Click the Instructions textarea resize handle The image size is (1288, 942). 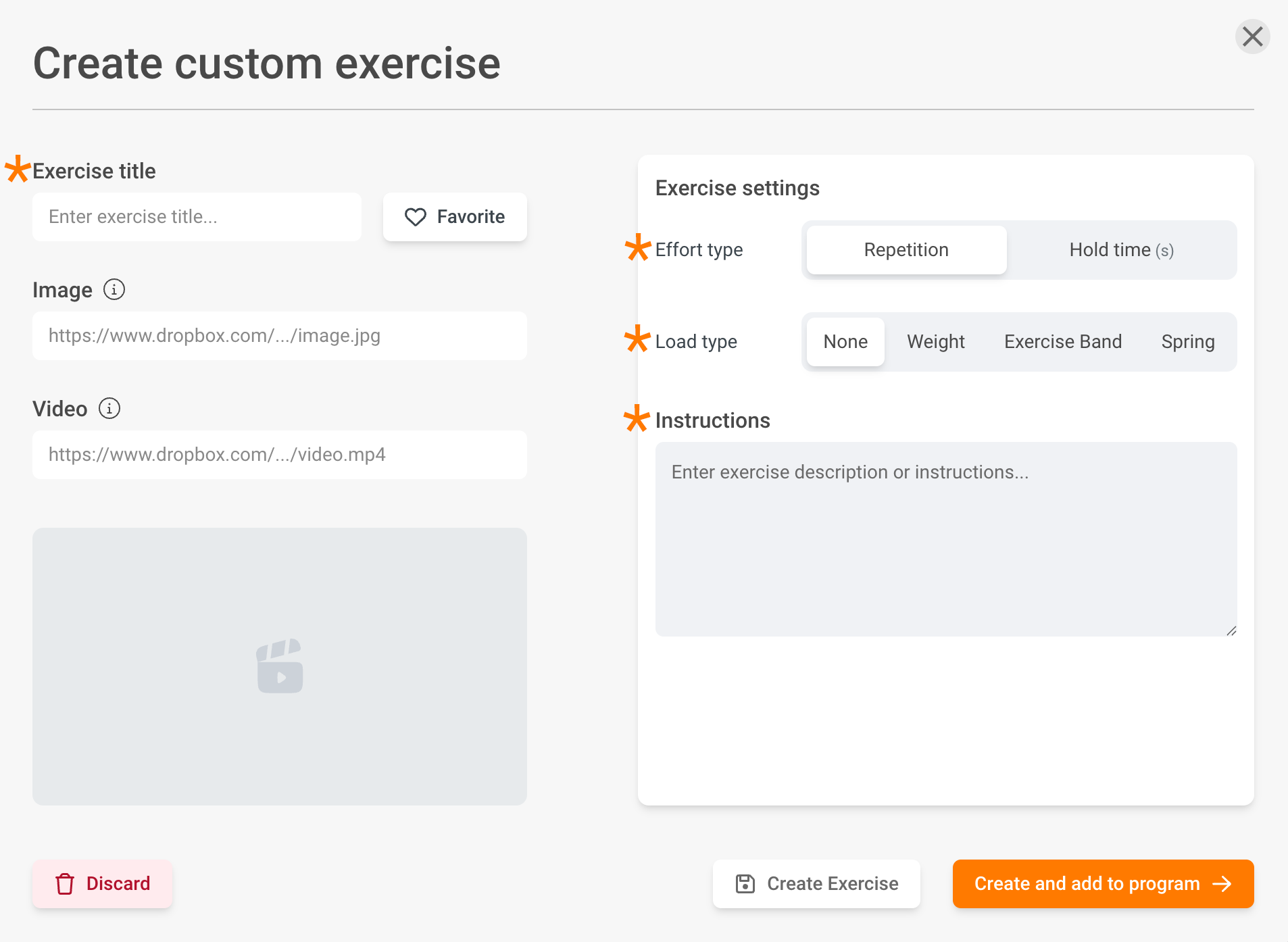pyautogui.click(x=1231, y=630)
